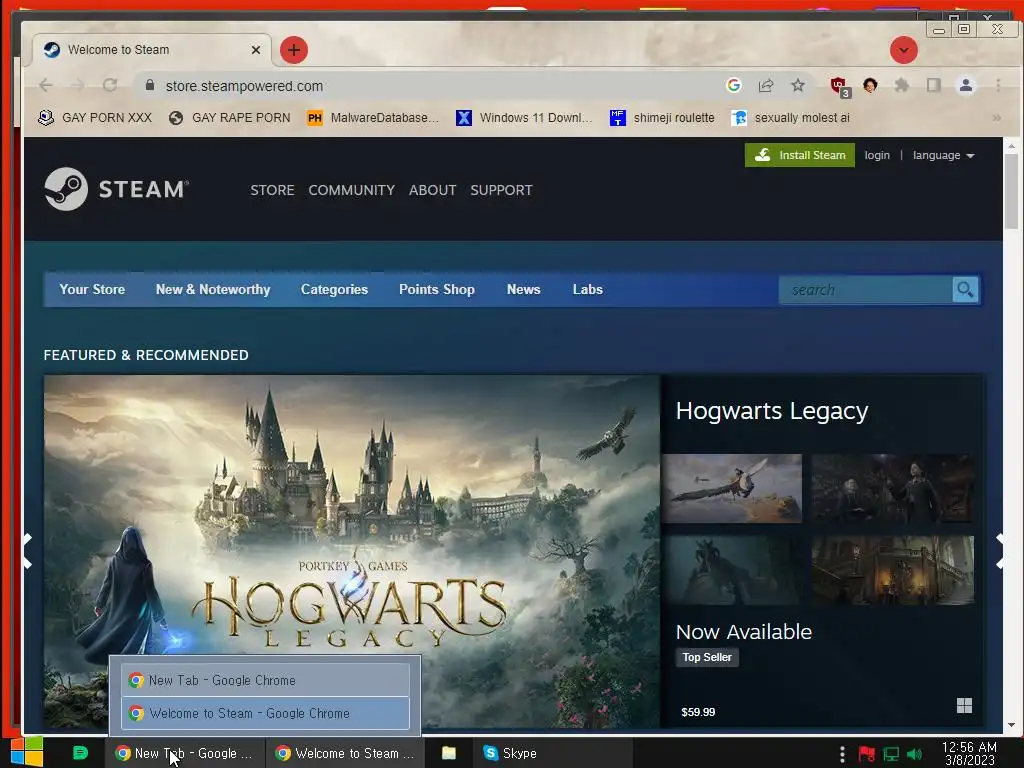
Task: Click the green Install Steam button
Action: tap(799, 155)
